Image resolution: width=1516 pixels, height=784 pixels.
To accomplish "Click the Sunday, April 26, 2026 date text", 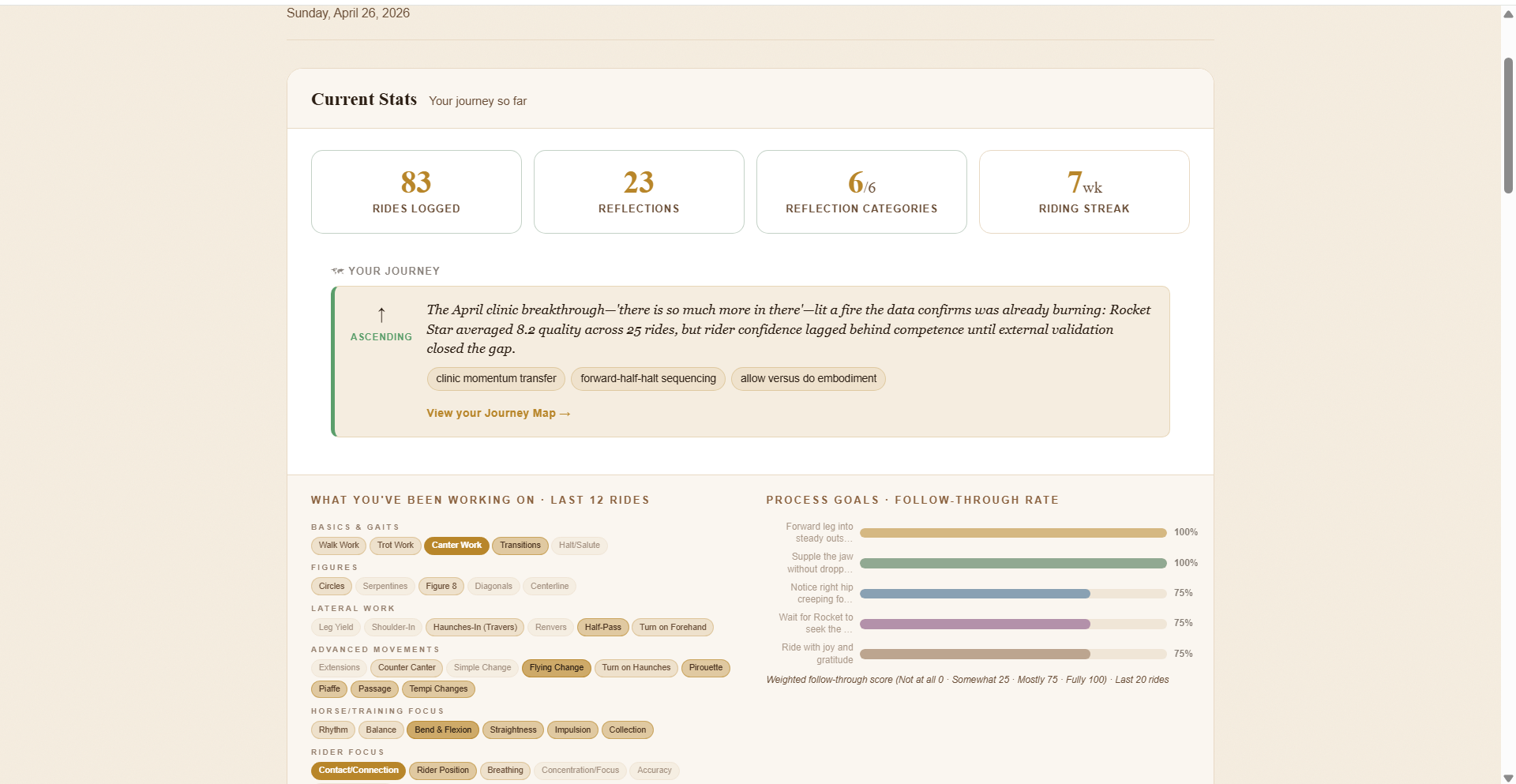I will pos(348,13).
